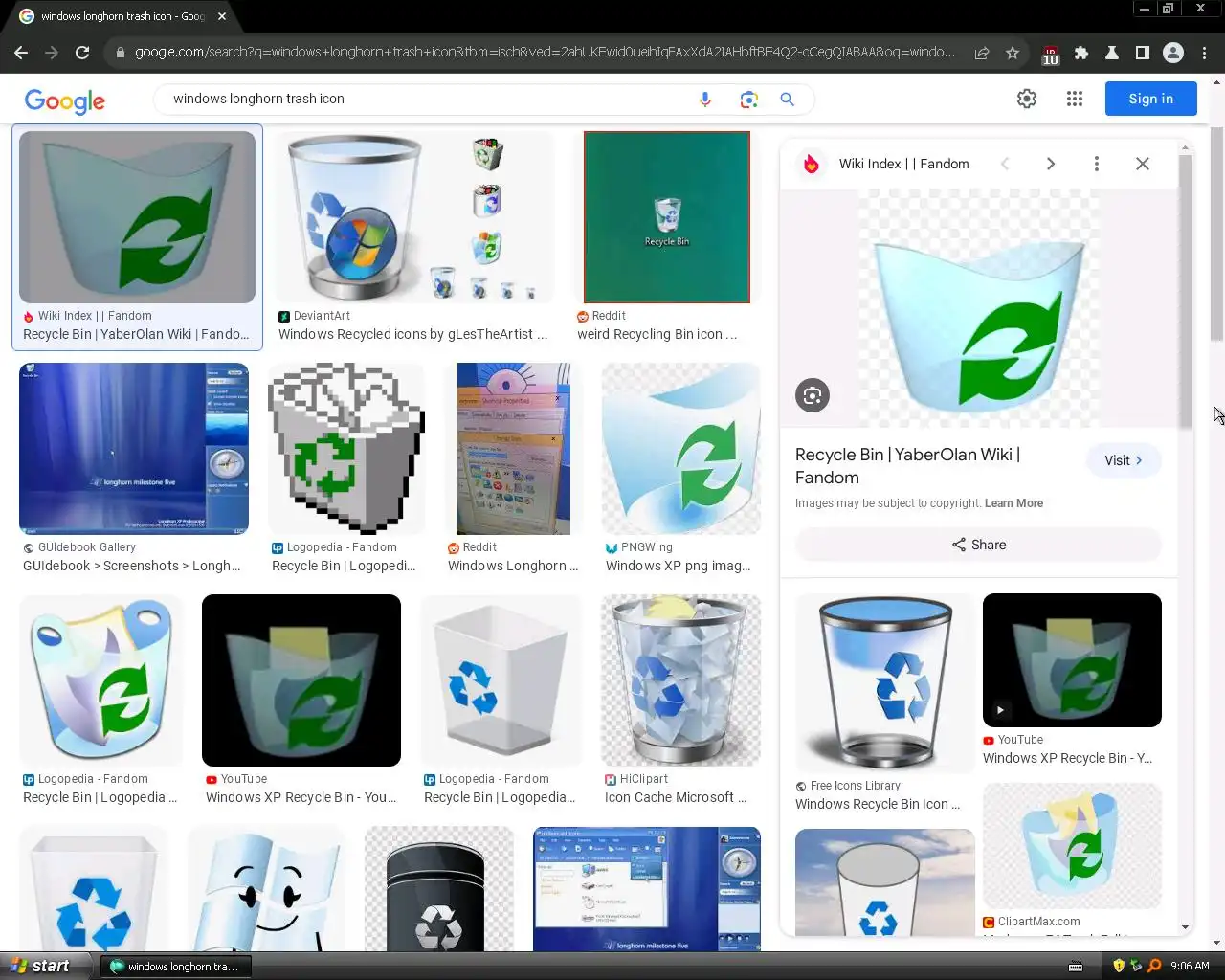Open the first Wiki Index Fandom result thumbnail
The image size is (1225, 980).
(x=137, y=217)
